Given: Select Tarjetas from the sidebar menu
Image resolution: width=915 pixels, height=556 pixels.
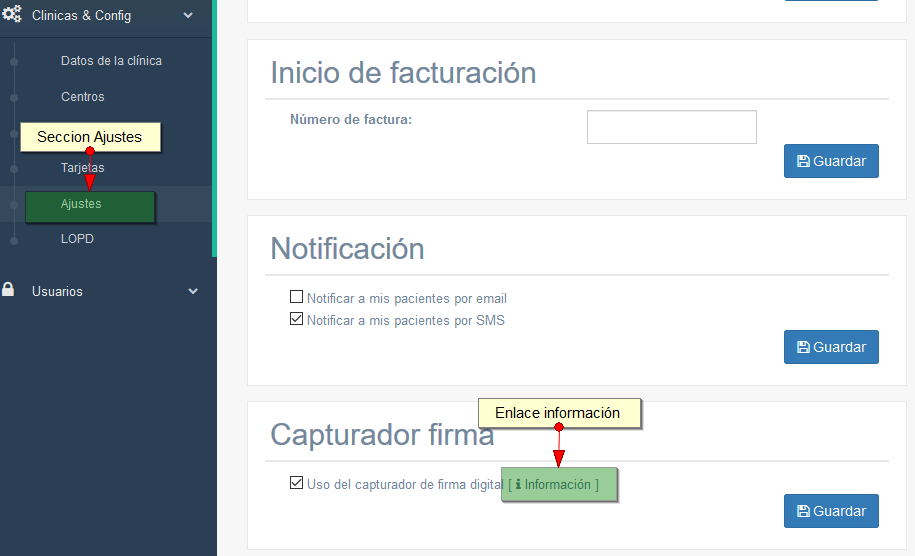Looking at the screenshot, I should pyautogui.click(x=82, y=168).
